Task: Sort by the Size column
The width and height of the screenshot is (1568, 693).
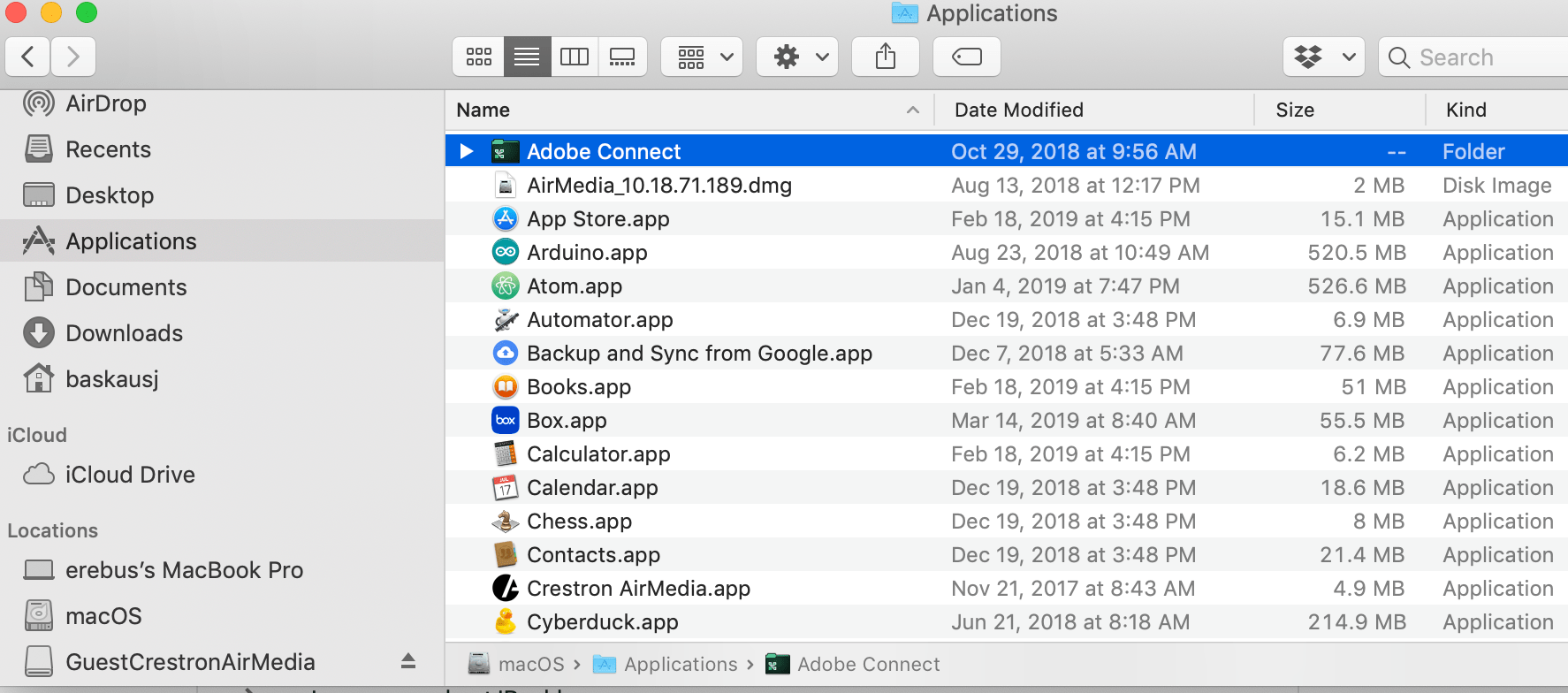Action: (x=1340, y=110)
